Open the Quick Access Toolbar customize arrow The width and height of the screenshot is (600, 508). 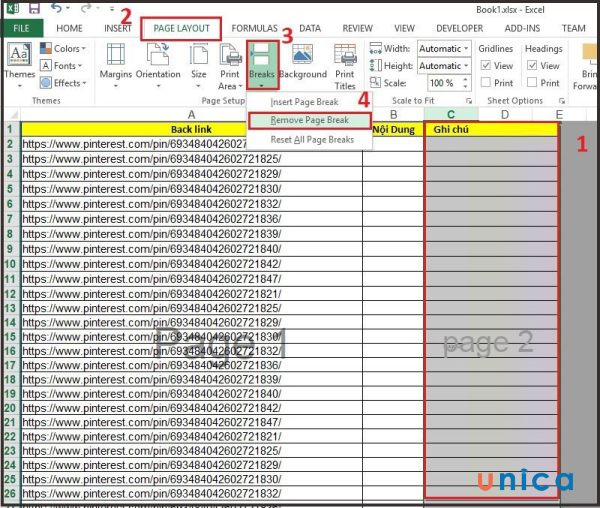[x=112, y=8]
